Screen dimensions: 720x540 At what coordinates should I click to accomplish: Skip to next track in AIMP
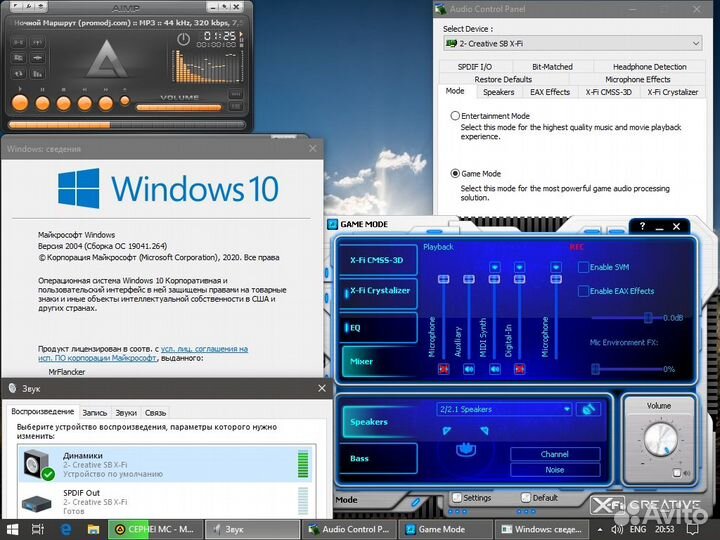coord(106,103)
